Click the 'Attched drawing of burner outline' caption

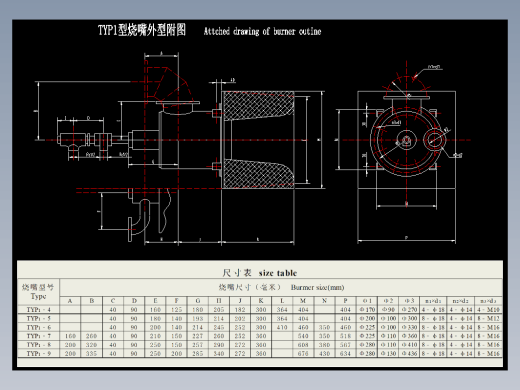pos(262,31)
